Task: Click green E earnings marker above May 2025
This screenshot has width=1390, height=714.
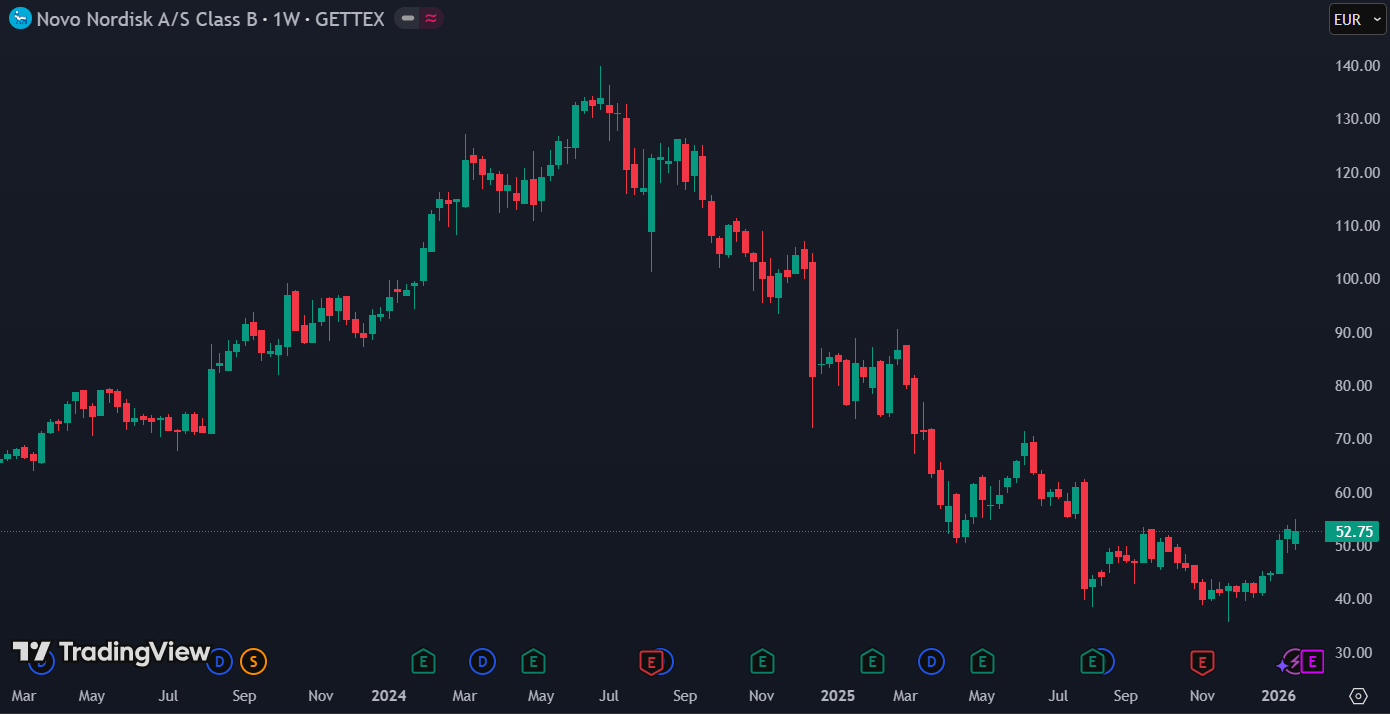Action: pyautogui.click(x=982, y=661)
